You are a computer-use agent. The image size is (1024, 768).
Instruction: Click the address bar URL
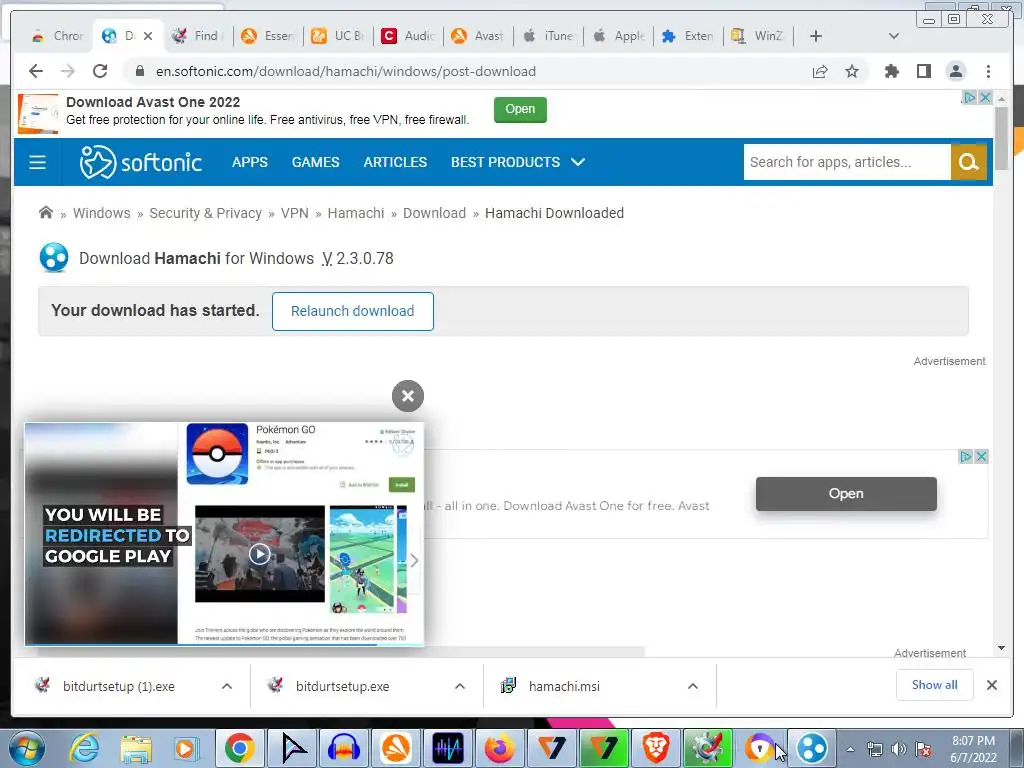pos(345,71)
